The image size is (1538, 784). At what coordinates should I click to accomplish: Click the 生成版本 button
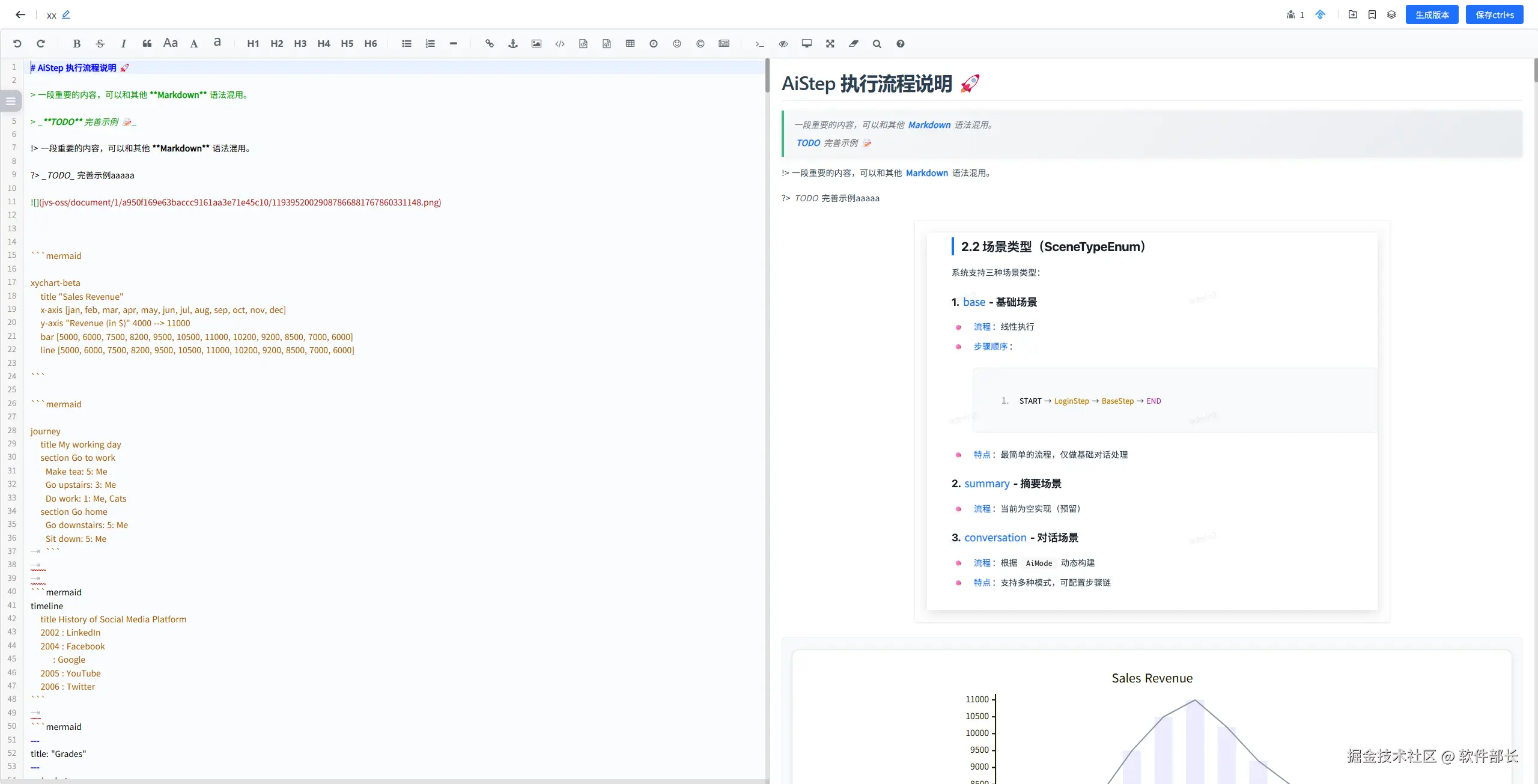point(1432,14)
